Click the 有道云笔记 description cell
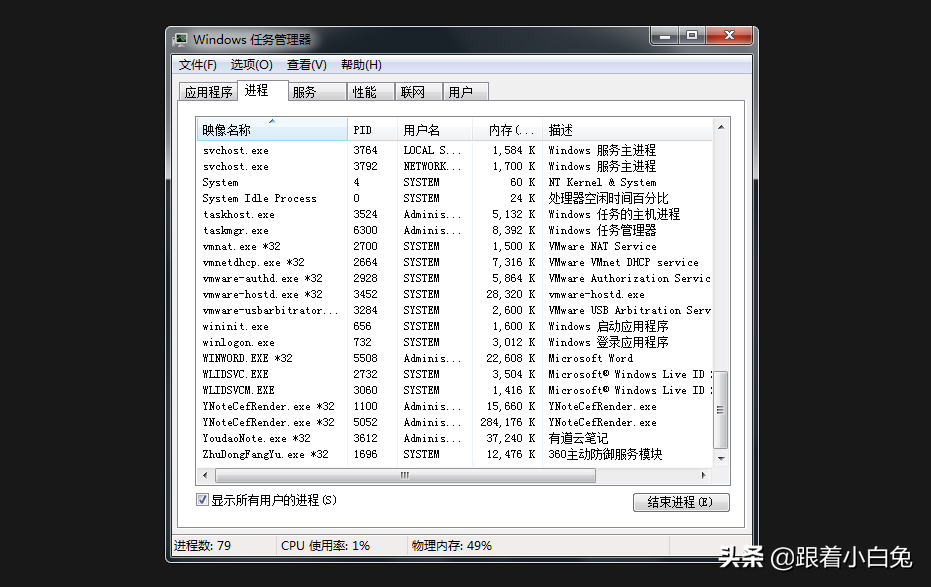Viewport: 931px width, 587px height. 578,439
